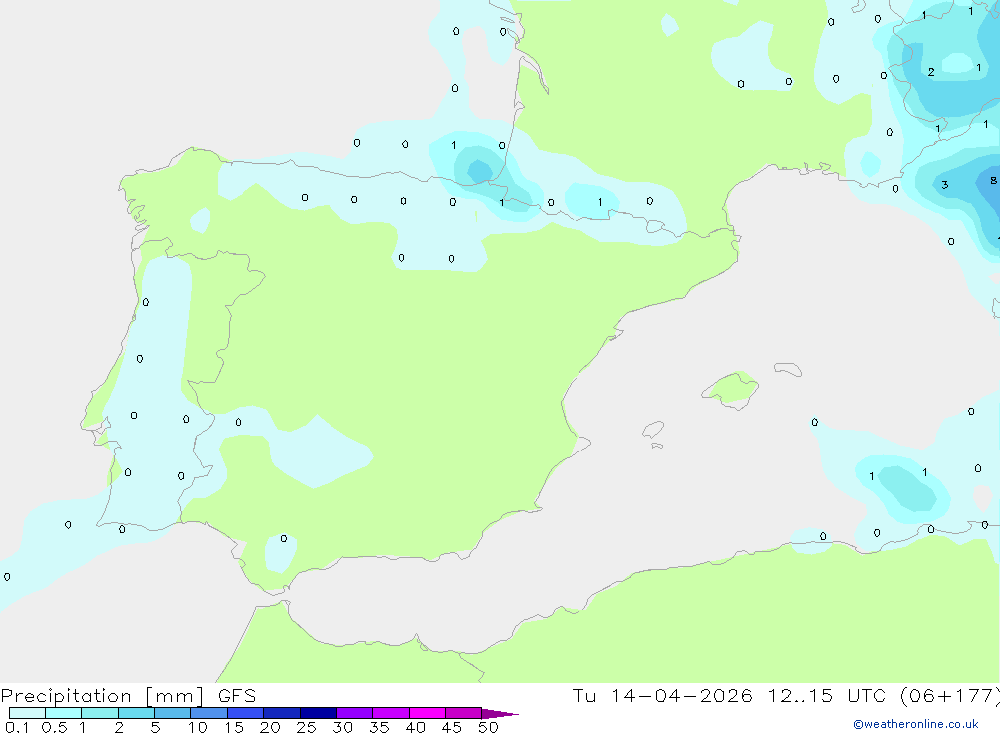Click the 0.5–1 mm legend color swatch
Viewport: 1000px width, 733px height.
point(64,713)
